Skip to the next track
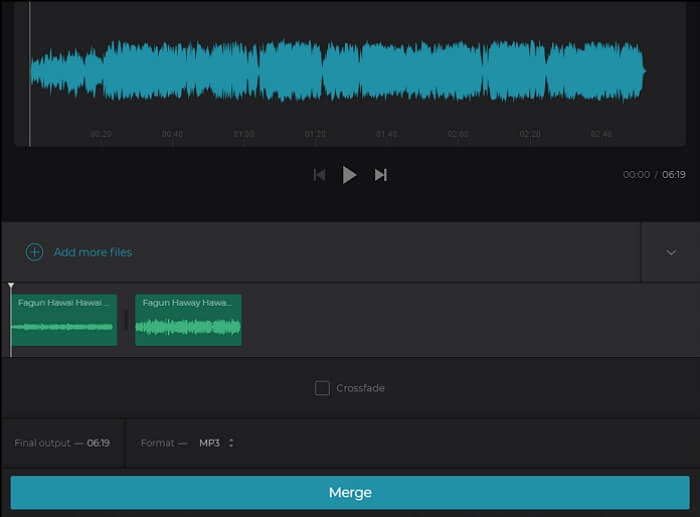Screen dimensions: 700x517 [x=381, y=175]
